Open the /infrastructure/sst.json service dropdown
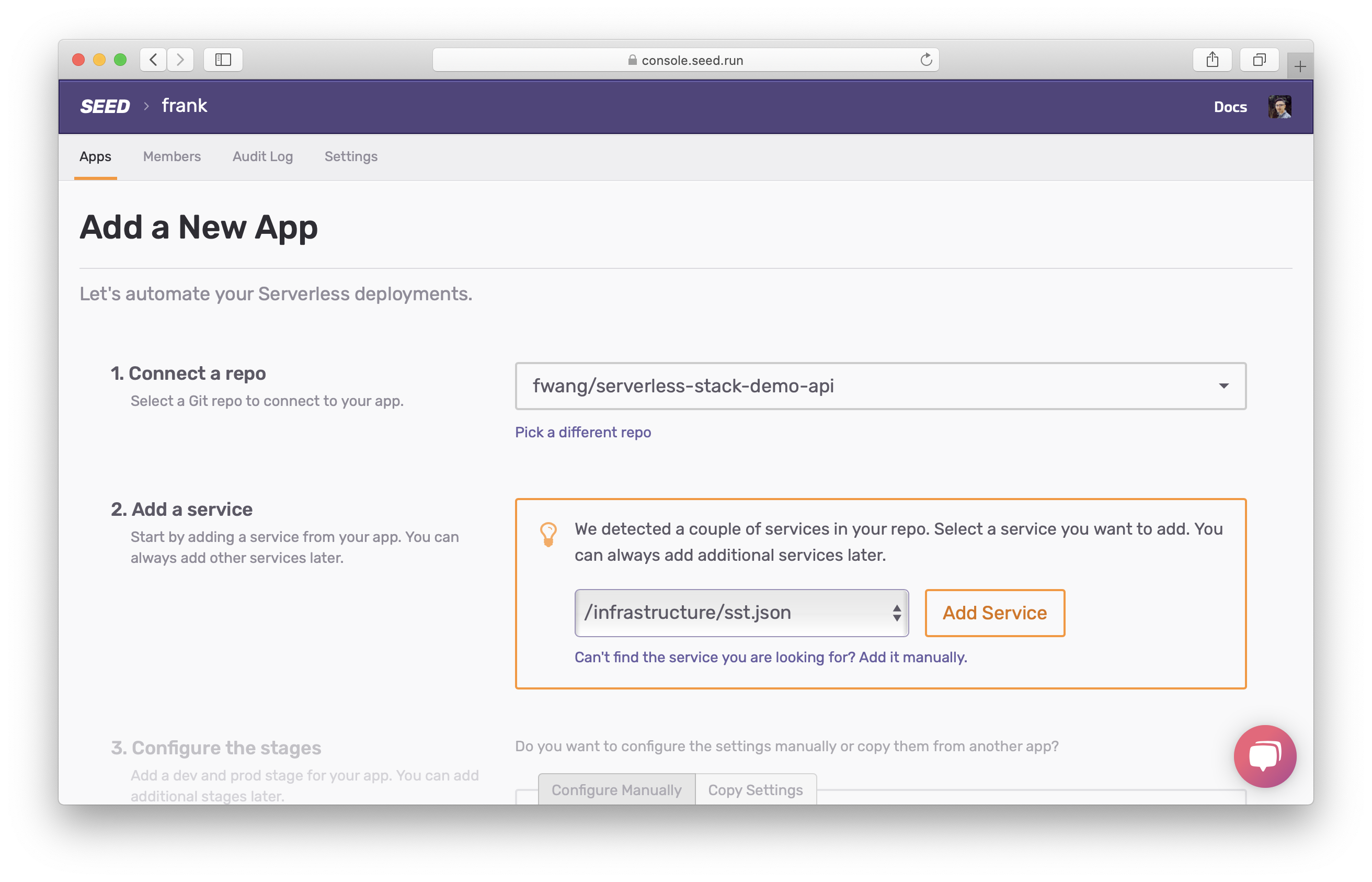Image resolution: width=1372 pixels, height=882 pixels. [x=741, y=613]
